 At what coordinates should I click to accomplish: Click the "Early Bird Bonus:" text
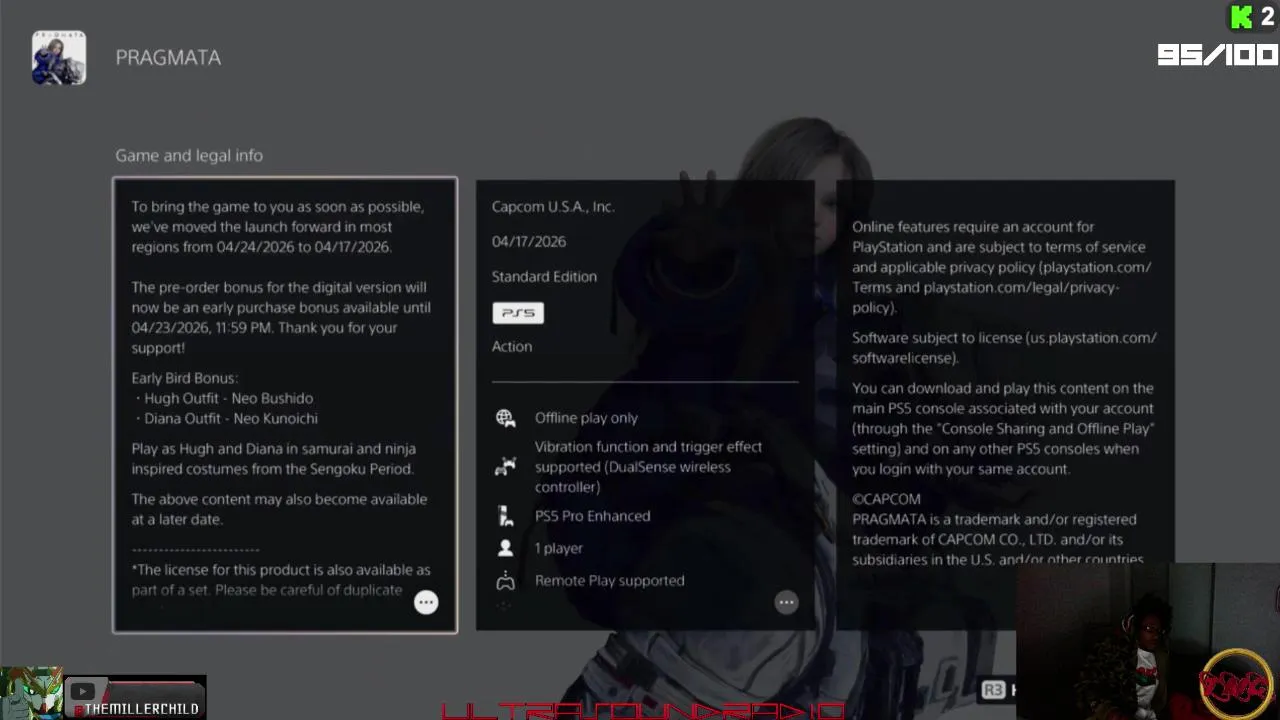tap(185, 378)
